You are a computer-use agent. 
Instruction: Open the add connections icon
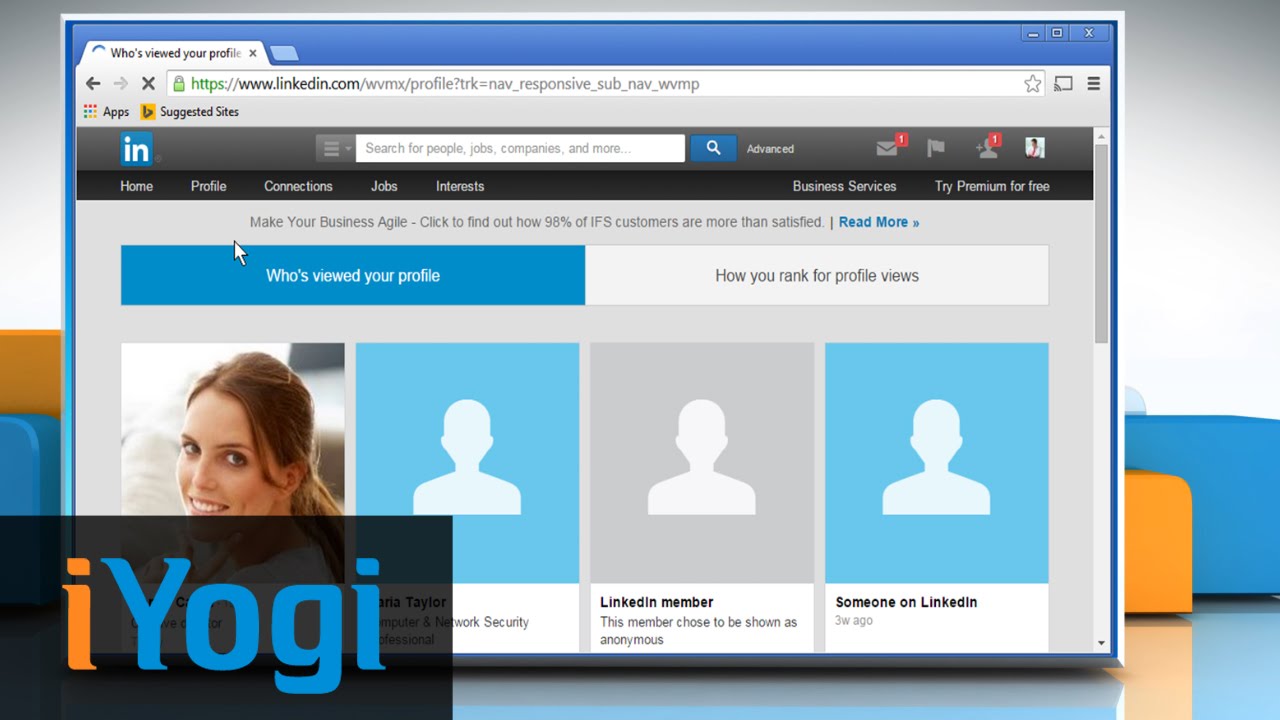[987, 148]
